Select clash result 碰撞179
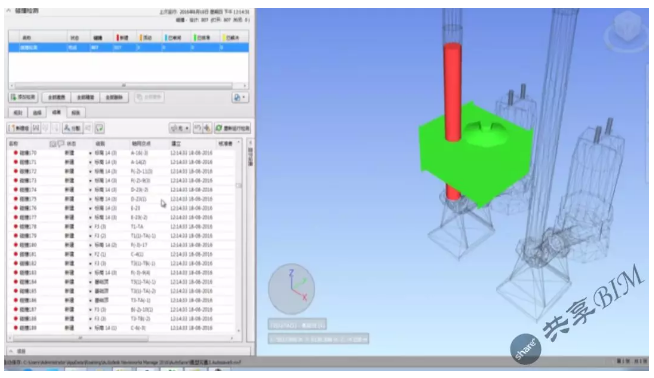The height and width of the screenshot is (378, 654). pyautogui.click(x=28, y=236)
